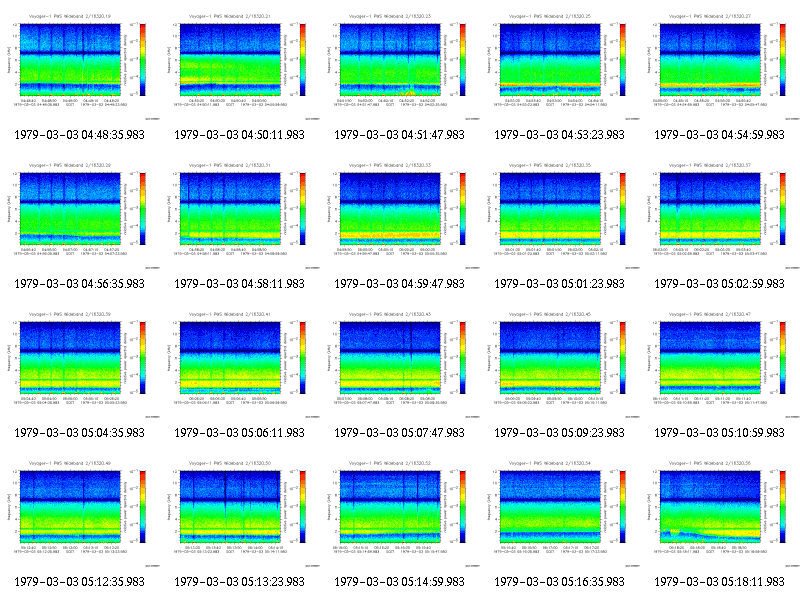Click the caption 1979-03-03 05:04:35.983
This screenshot has height=596, width=800.
coord(80,433)
